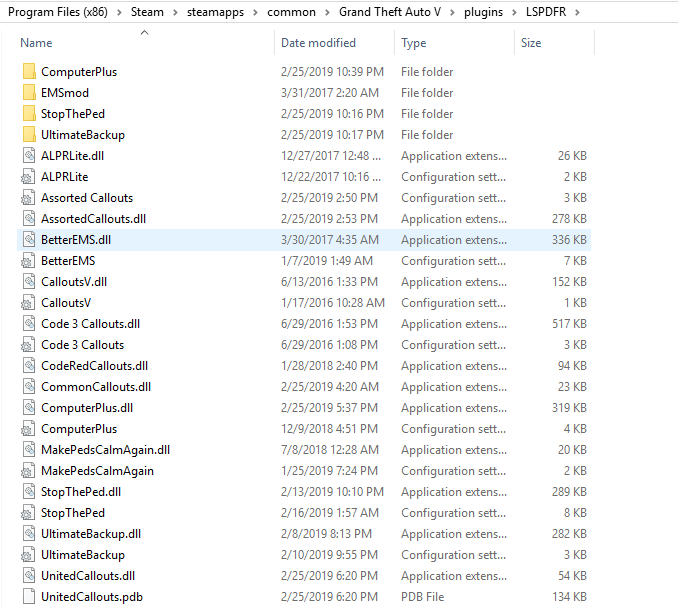Click the 7/8/2018 12:28 AM date cell
This screenshot has width=678, height=608.
tap(330, 450)
